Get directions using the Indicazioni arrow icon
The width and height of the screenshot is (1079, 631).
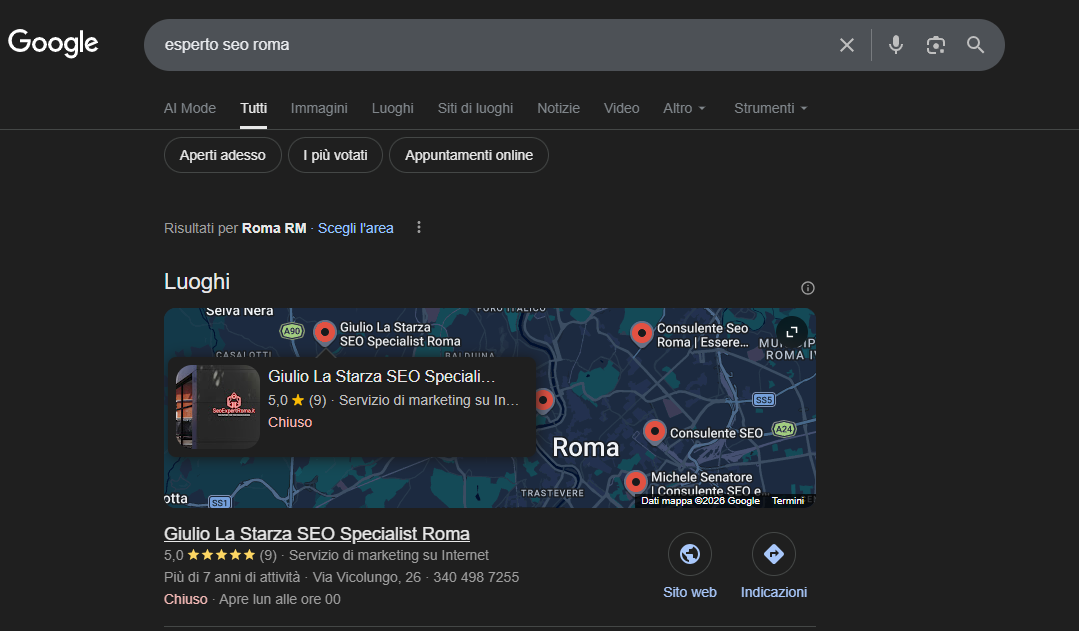tap(773, 554)
